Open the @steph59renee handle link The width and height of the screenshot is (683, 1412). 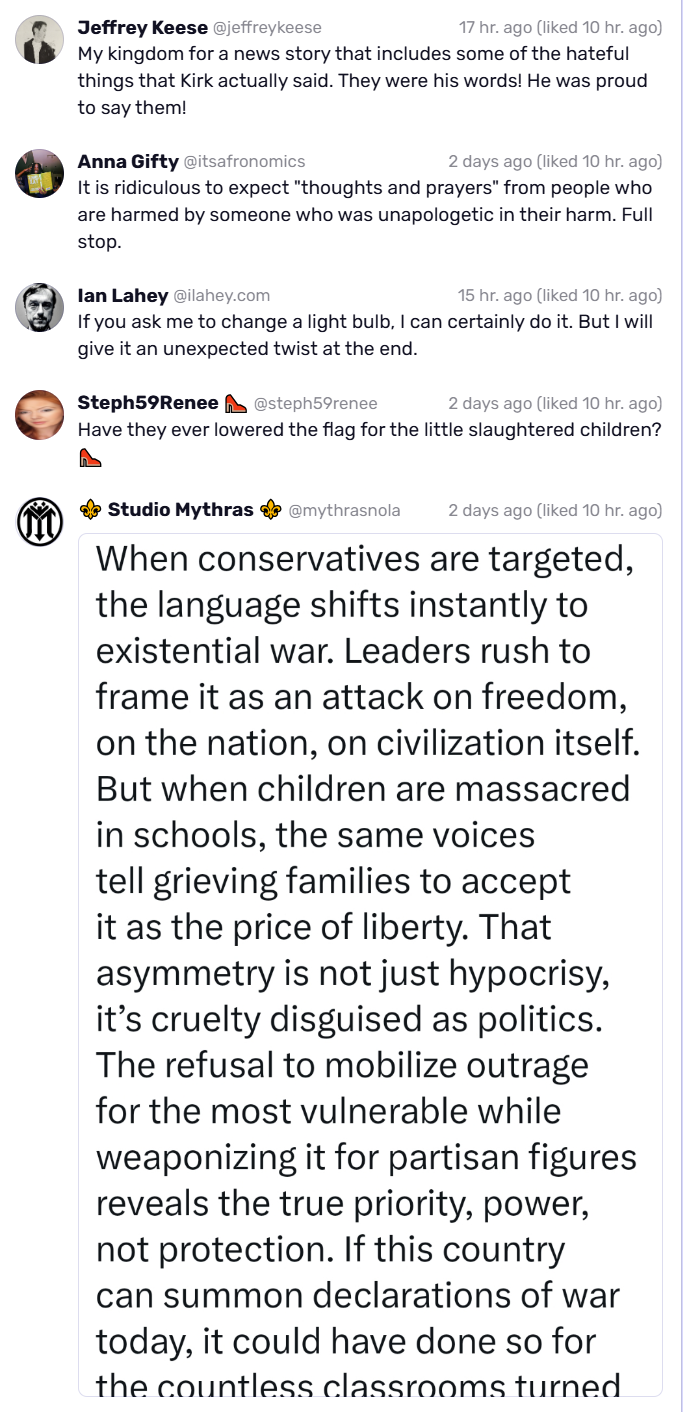(x=315, y=403)
